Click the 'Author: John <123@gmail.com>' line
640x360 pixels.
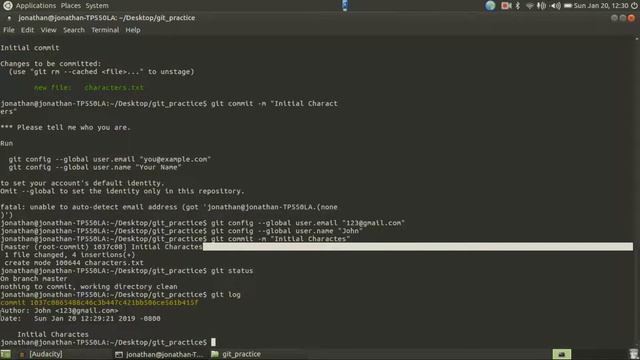pyautogui.click(x=59, y=311)
